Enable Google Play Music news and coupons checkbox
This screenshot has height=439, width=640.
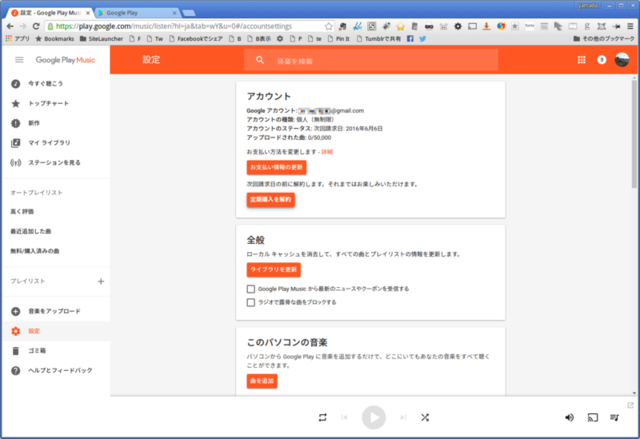click(251, 289)
